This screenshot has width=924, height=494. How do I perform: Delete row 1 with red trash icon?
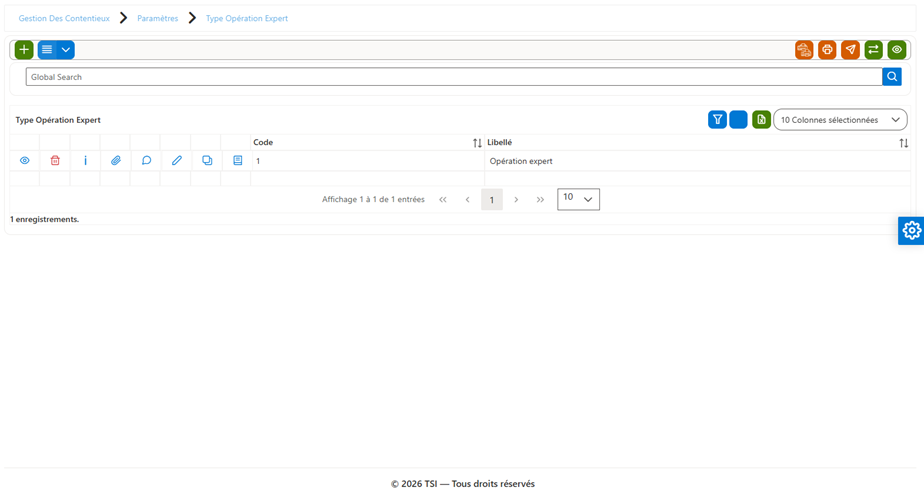[55, 160]
